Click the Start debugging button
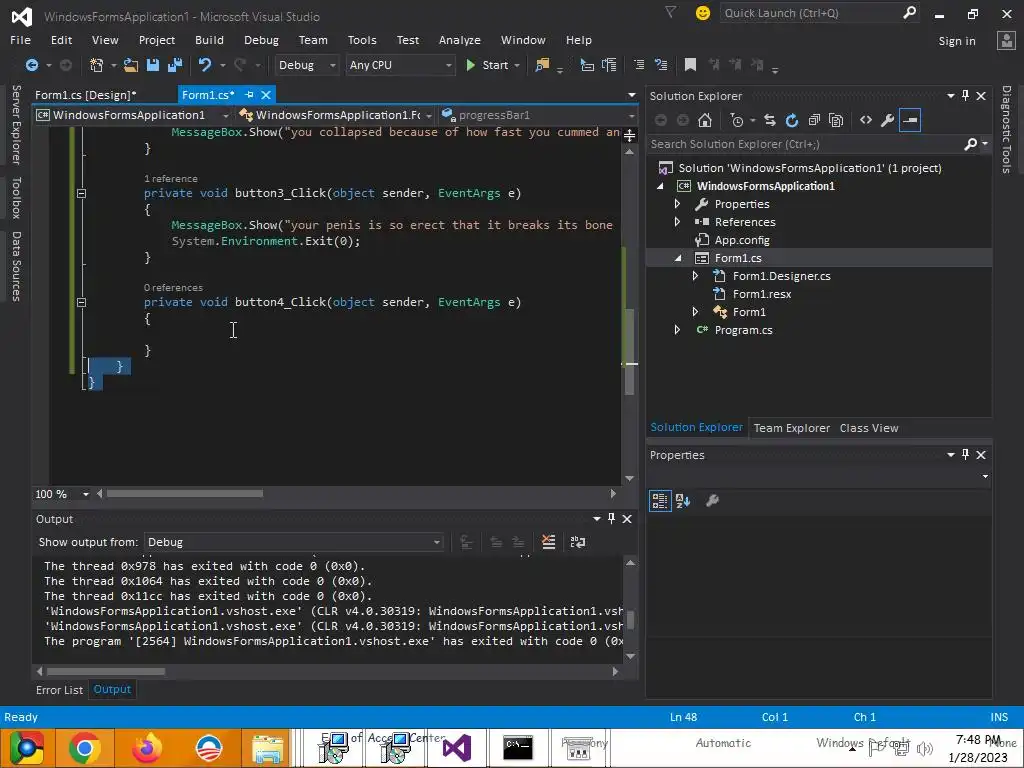Screen dimensions: 1024x768 tap(493, 65)
